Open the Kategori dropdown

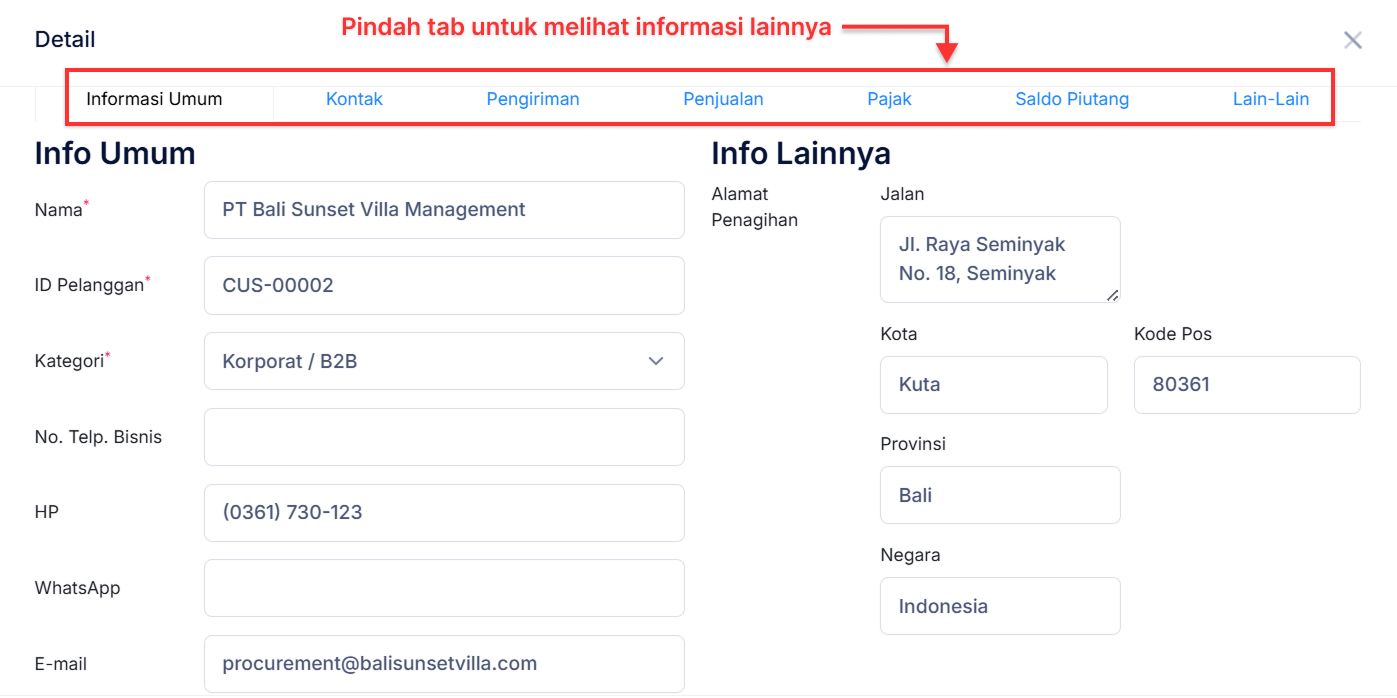pyautogui.click(x=655, y=361)
